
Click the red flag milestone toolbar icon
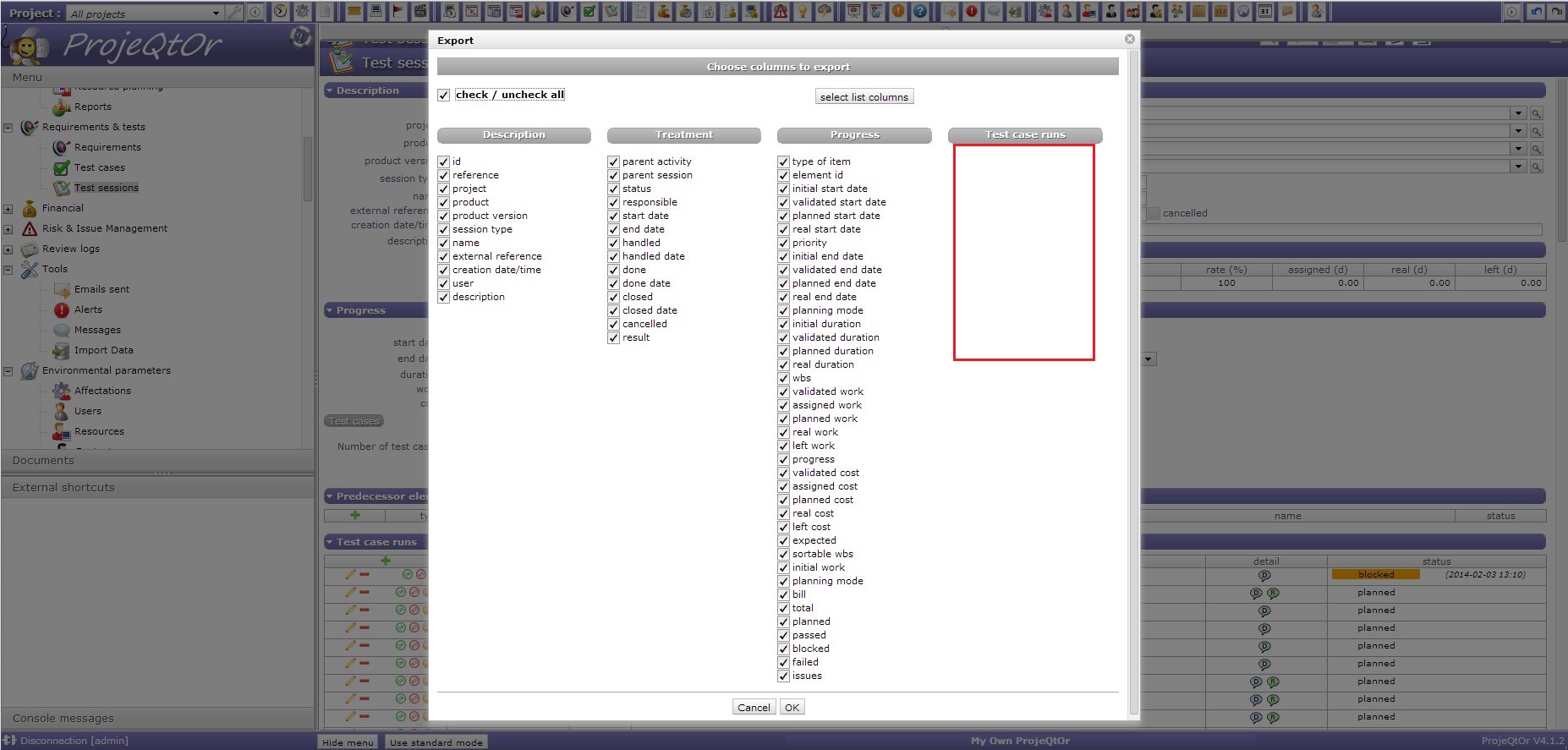[x=397, y=12]
